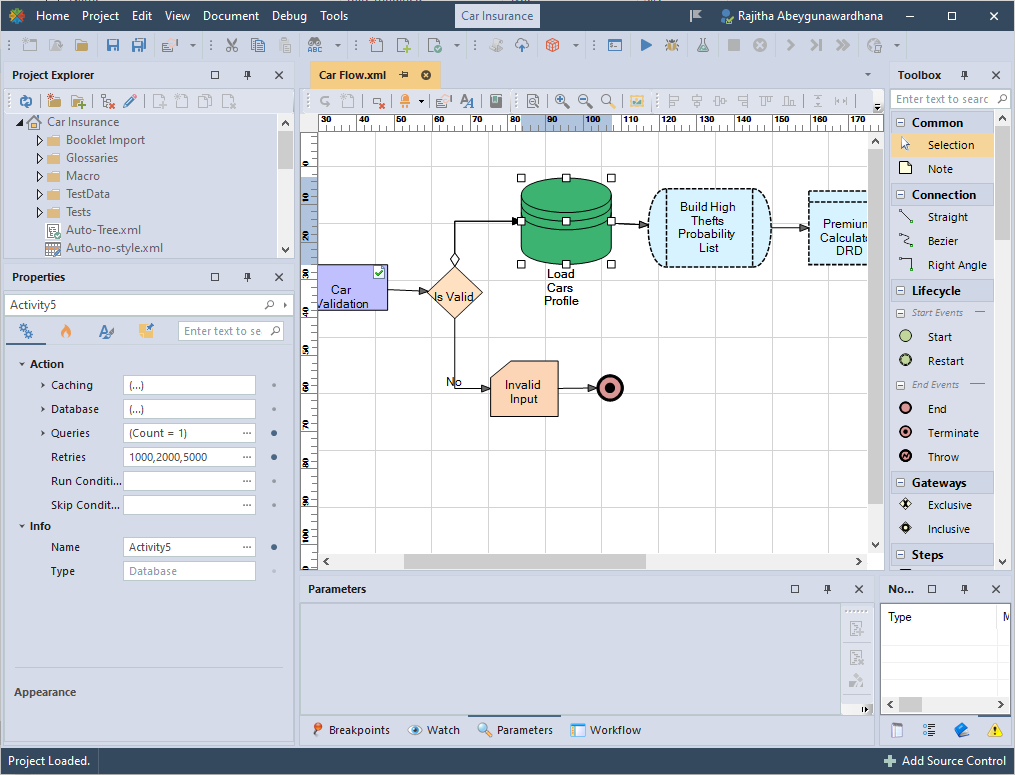Toggle the pin on Car Flow.xml tab
The height and width of the screenshot is (775, 1015).
click(x=404, y=75)
